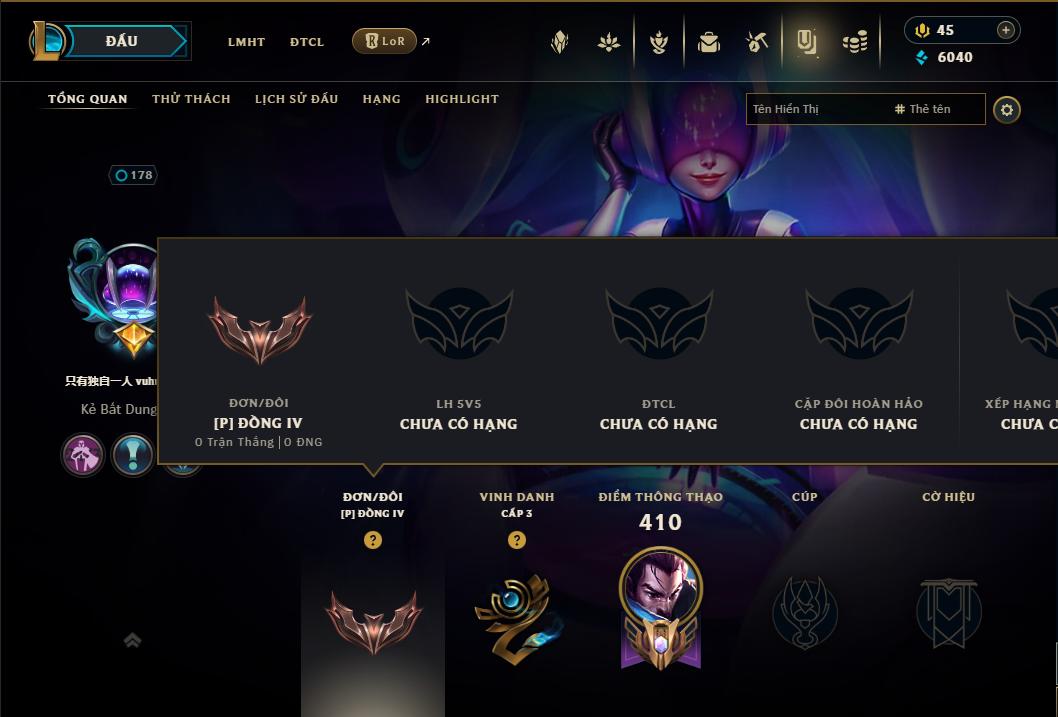Select the ĐTCL game menu item
Screen dimensions: 1058x717
pos(307,42)
